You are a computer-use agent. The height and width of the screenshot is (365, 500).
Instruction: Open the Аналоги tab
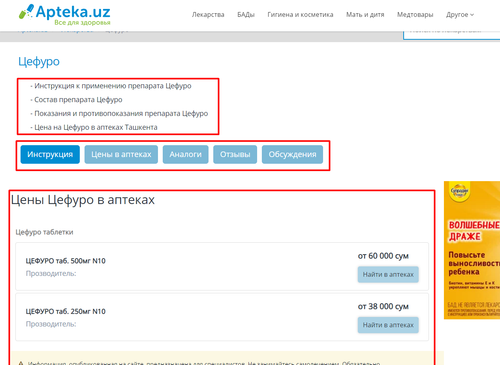click(x=185, y=154)
